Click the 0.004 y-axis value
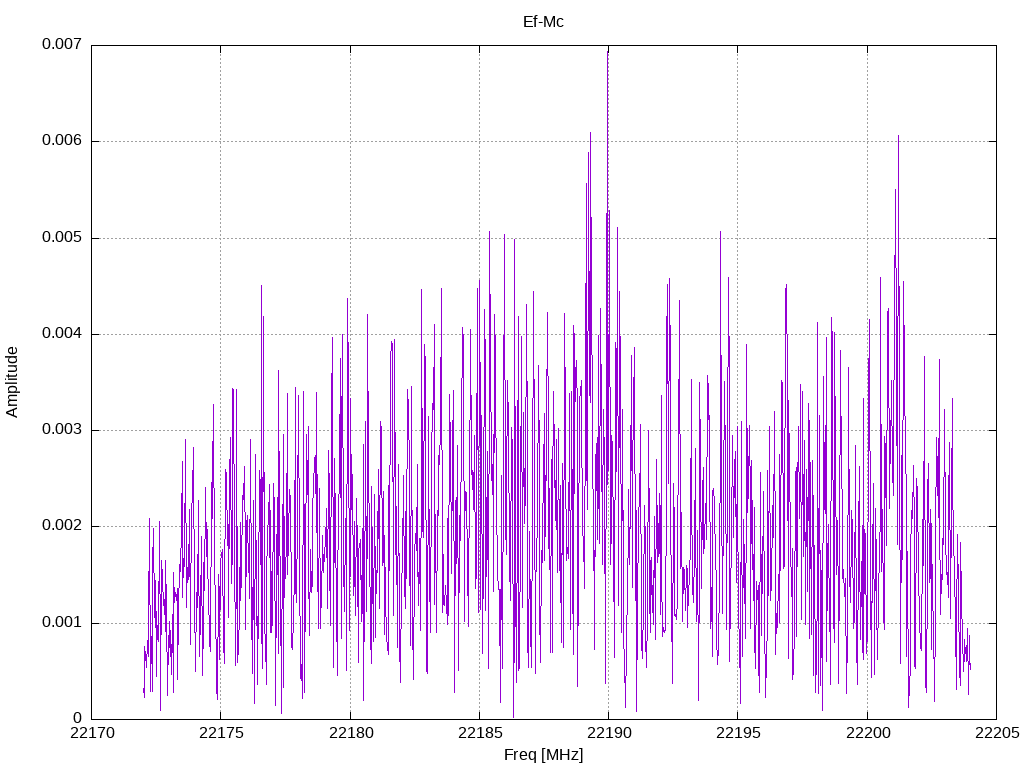Viewport: 1024px width, 768px height. pyautogui.click(x=62, y=333)
